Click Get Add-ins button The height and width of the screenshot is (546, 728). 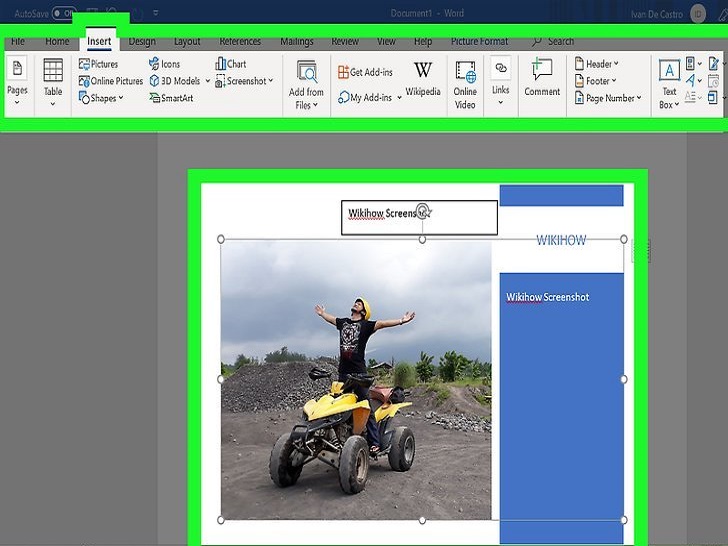pos(365,72)
